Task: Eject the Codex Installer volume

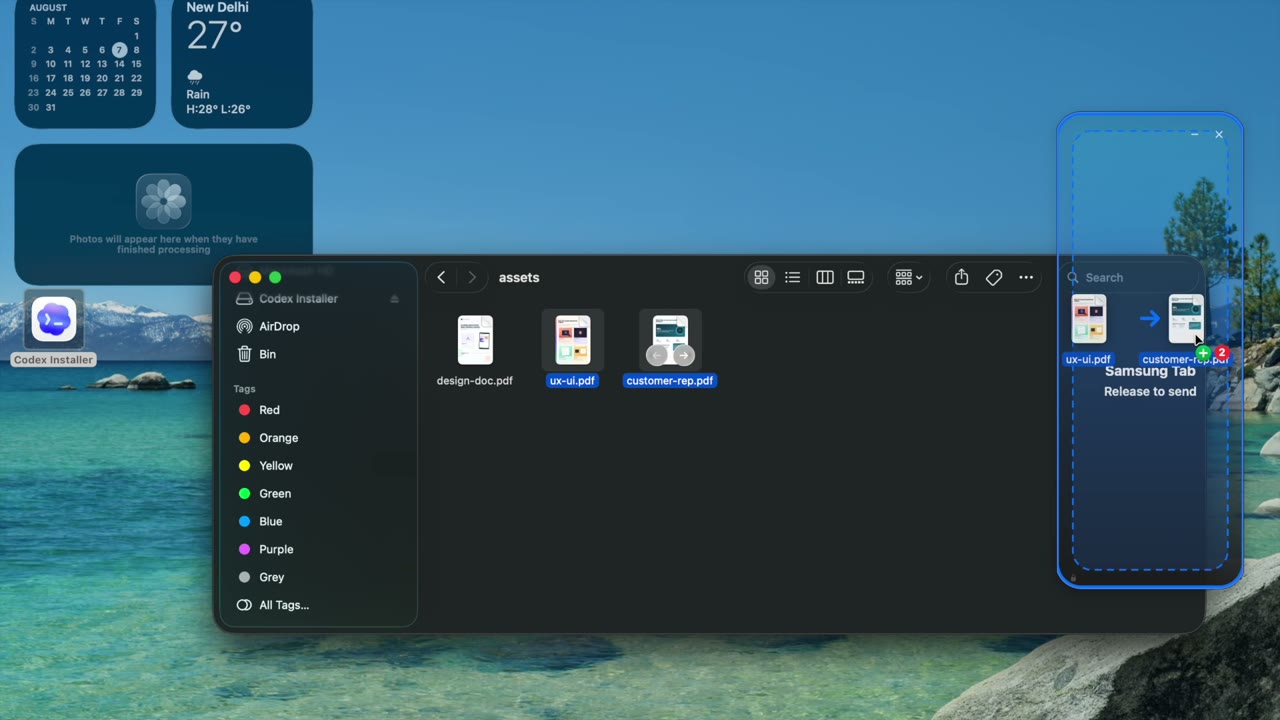Action: pos(394,299)
